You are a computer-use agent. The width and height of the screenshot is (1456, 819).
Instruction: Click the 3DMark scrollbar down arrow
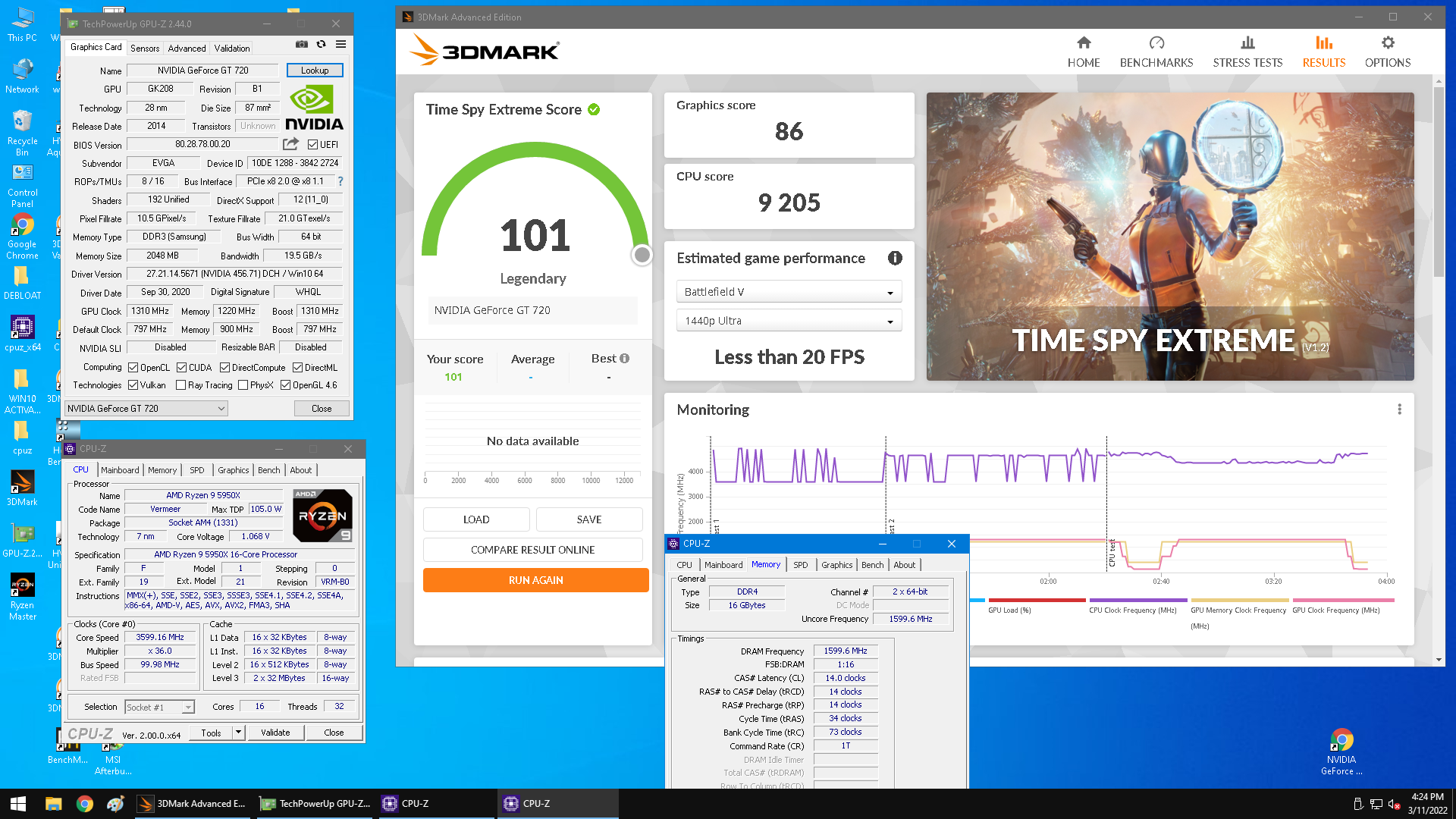coord(1439,660)
